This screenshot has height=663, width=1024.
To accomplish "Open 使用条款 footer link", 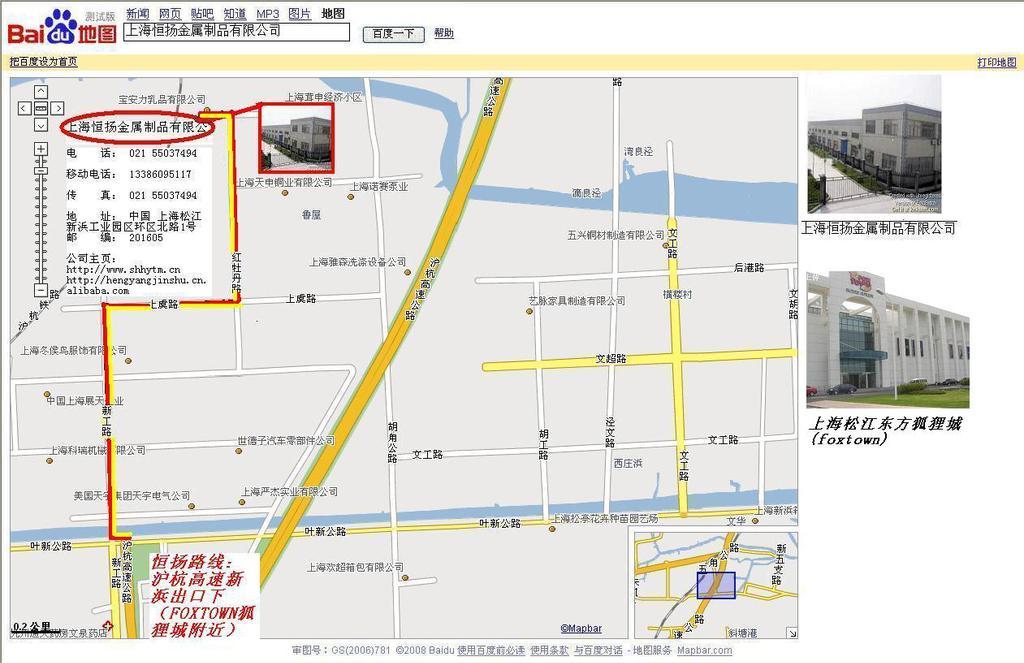I will pos(549,650).
